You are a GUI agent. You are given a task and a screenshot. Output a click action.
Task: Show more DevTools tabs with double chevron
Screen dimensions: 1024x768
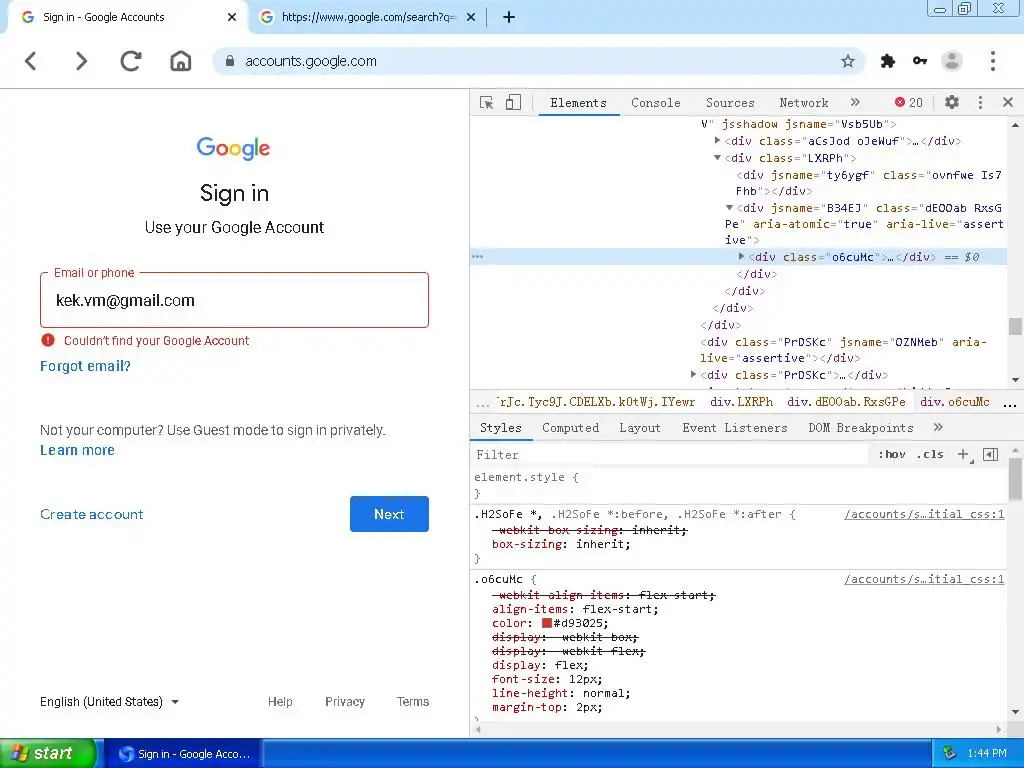coord(855,103)
